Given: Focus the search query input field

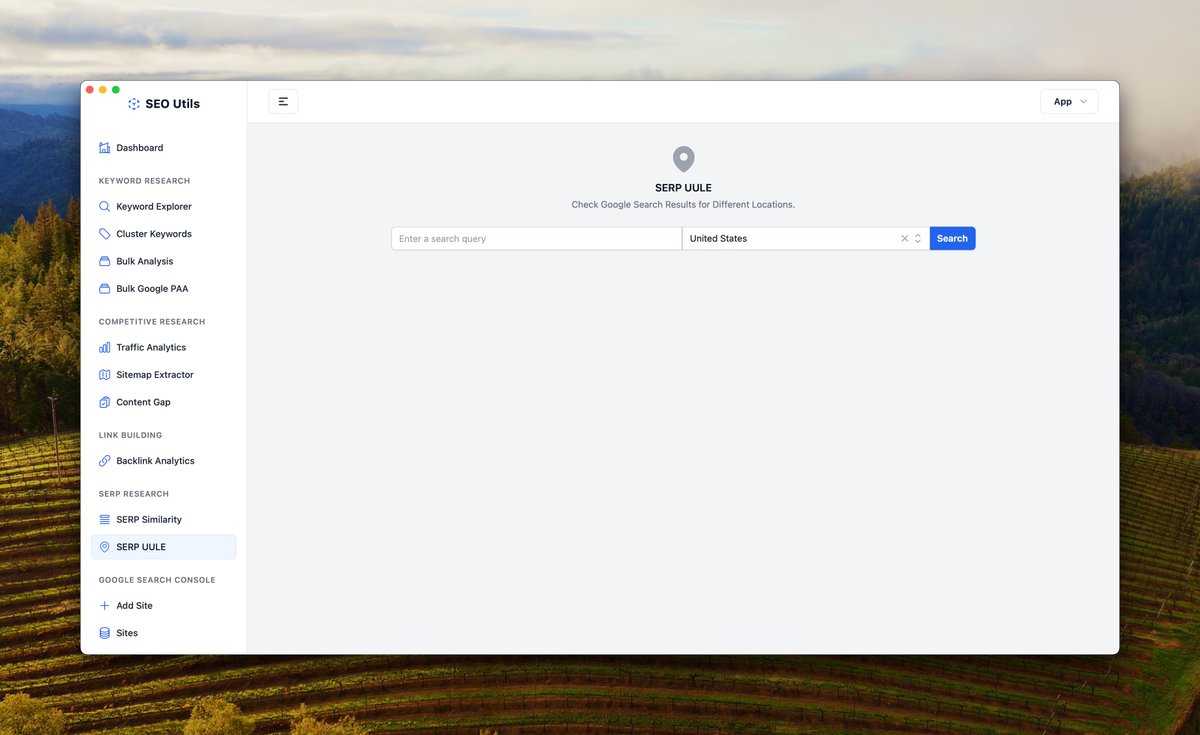Looking at the screenshot, I should tap(536, 239).
